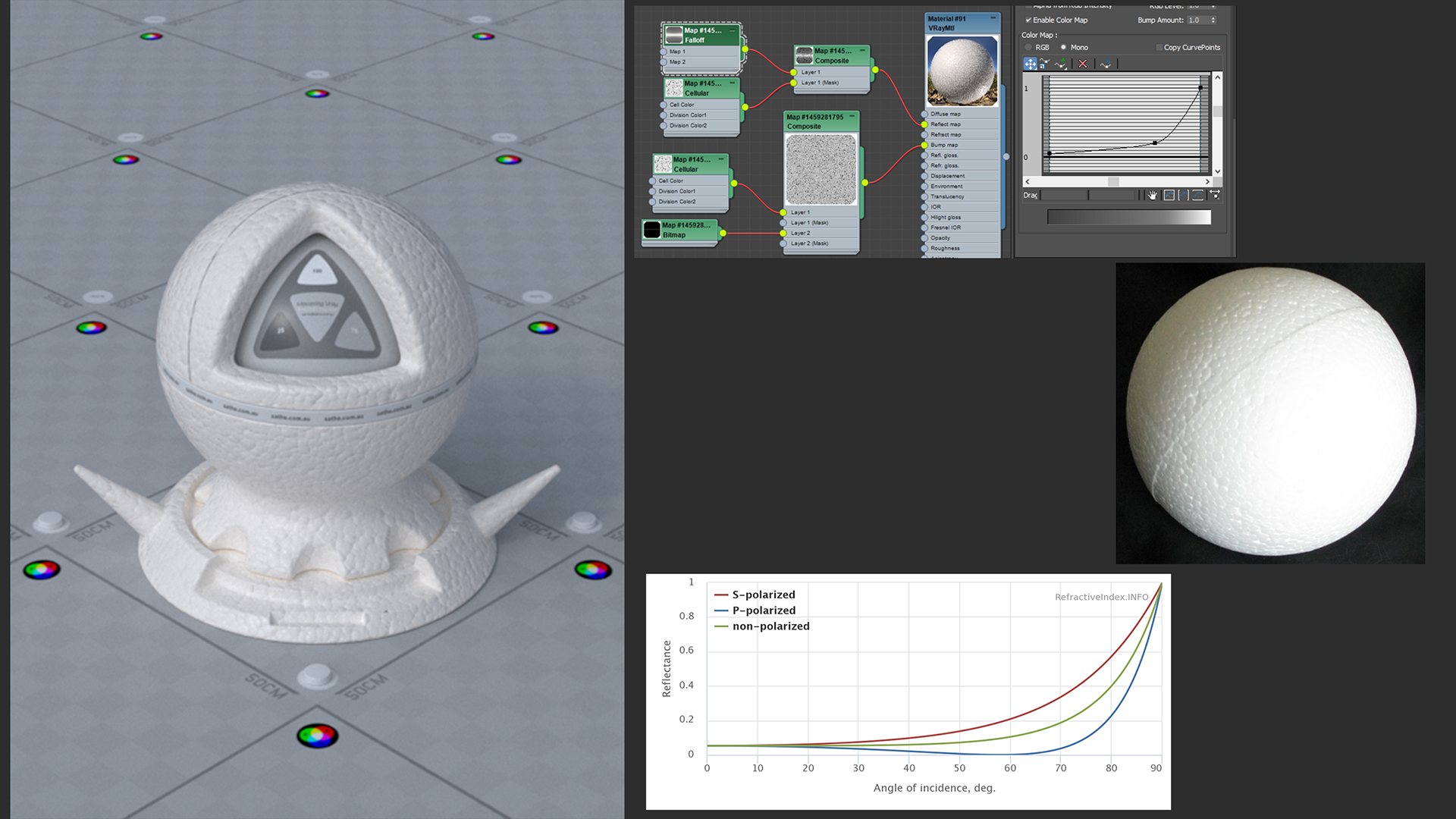Click the Bump map input socket
Image resolution: width=1456 pixels, height=819 pixels.
[x=924, y=145]
